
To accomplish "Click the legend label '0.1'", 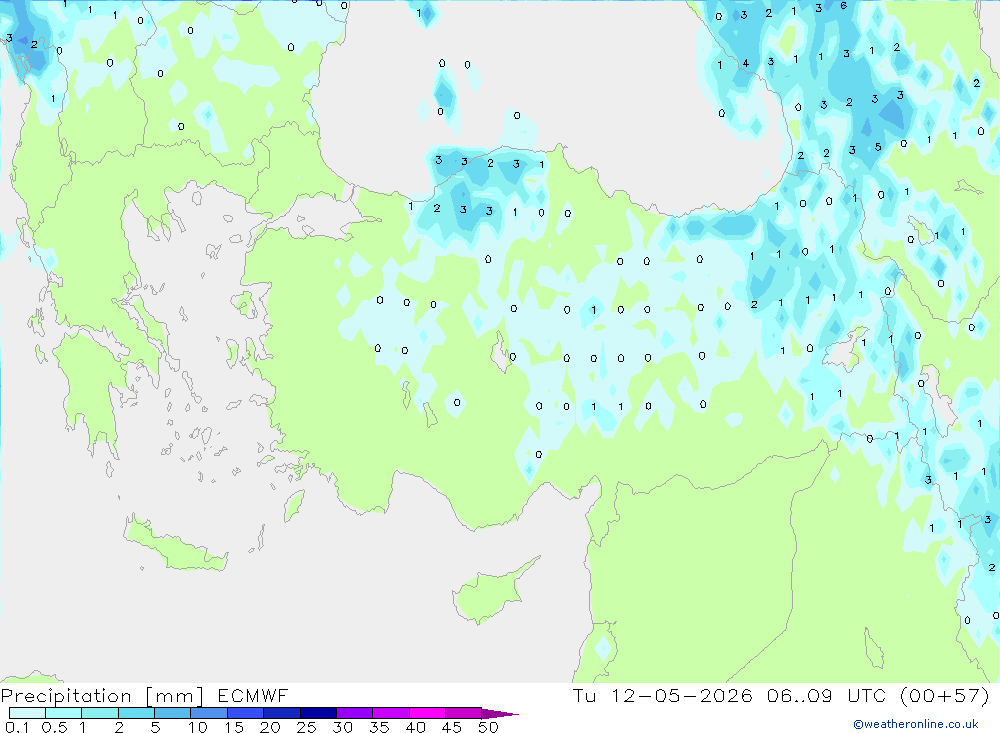I will [17, 727].
